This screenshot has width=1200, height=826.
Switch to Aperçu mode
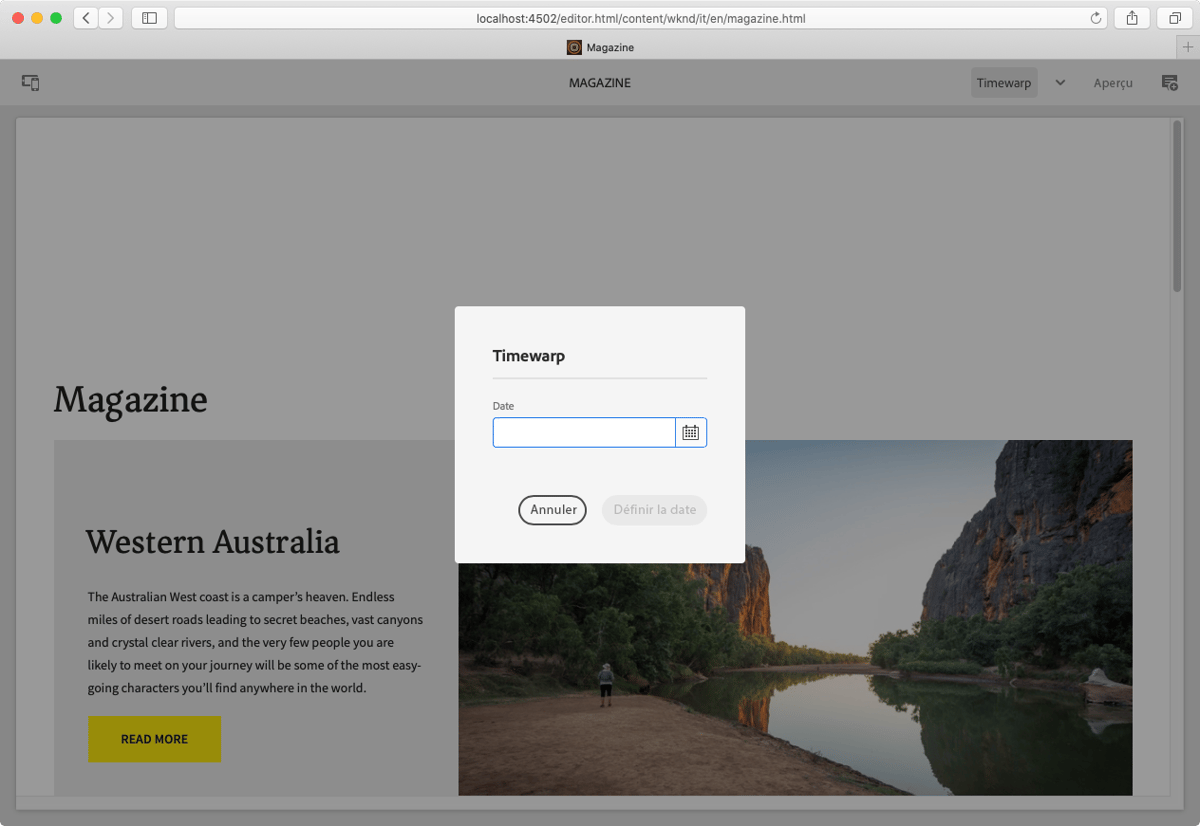(x=1113, y=83)
